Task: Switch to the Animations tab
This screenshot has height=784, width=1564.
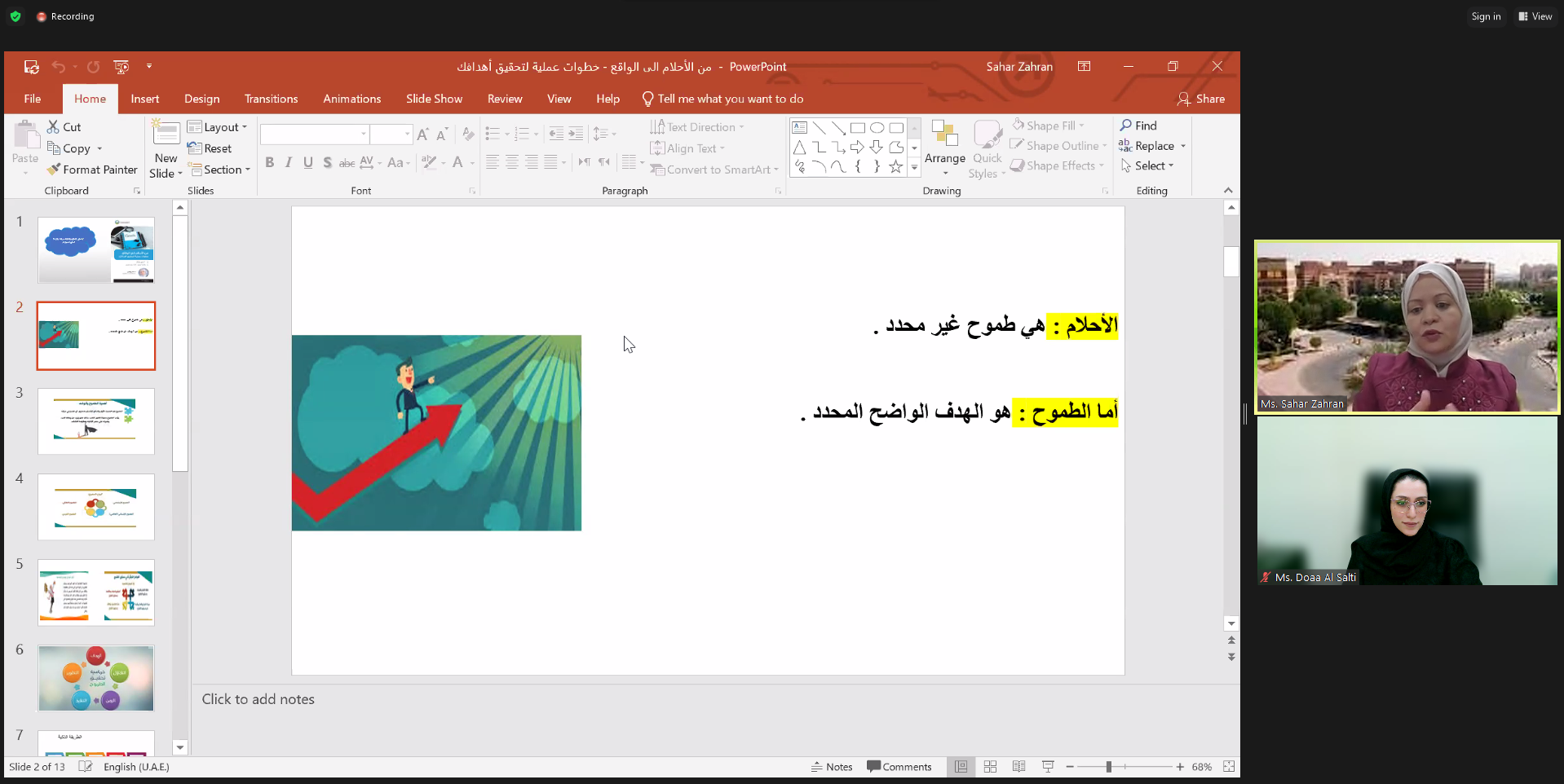Action: point(351,99)
